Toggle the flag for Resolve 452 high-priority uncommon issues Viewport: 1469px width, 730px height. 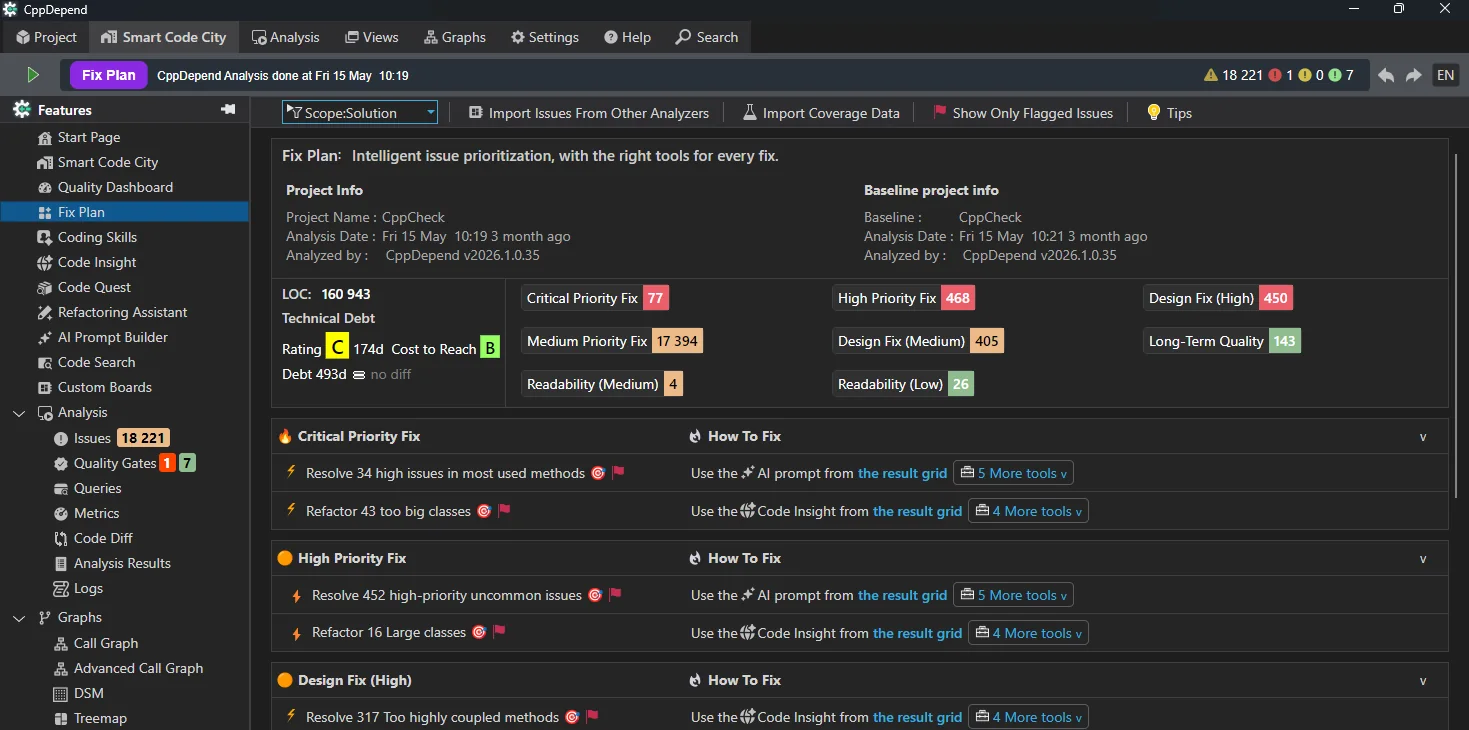(x=615, y=595)
